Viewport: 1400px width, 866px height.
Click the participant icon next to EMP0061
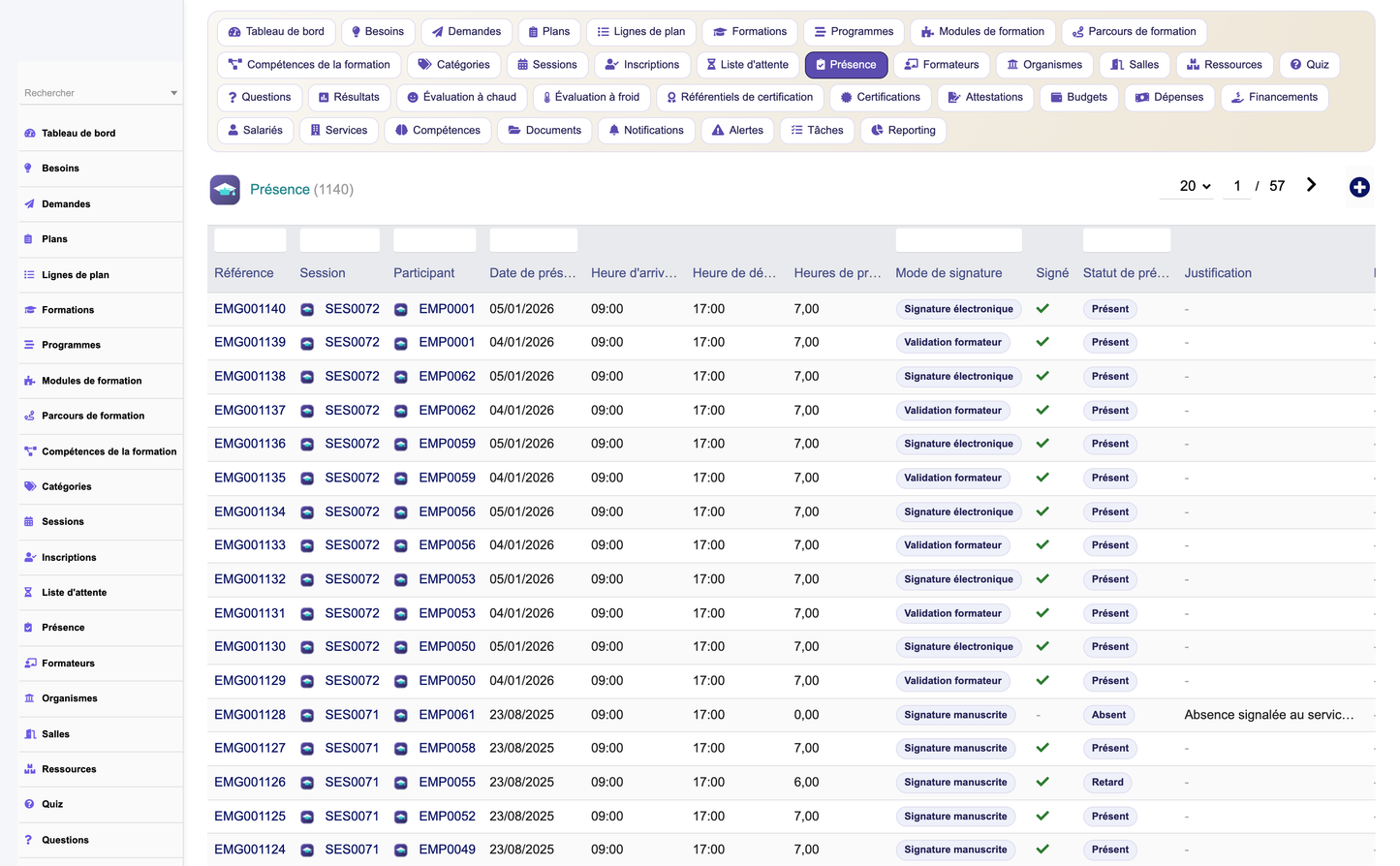tap(401, 715)
